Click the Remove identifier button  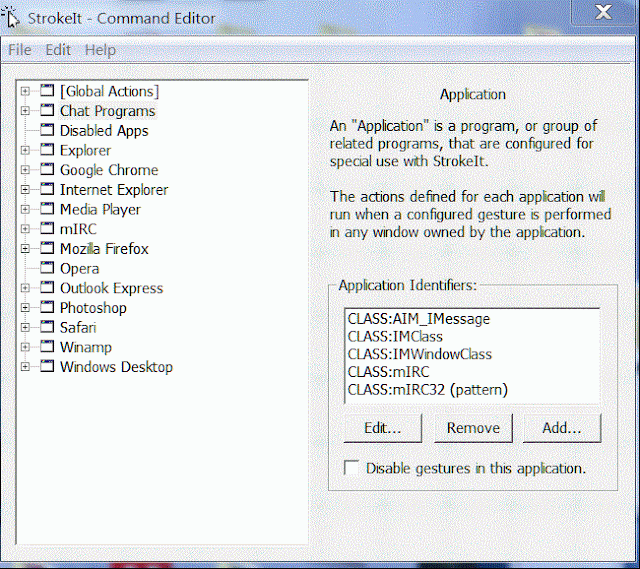pos(473,428)
